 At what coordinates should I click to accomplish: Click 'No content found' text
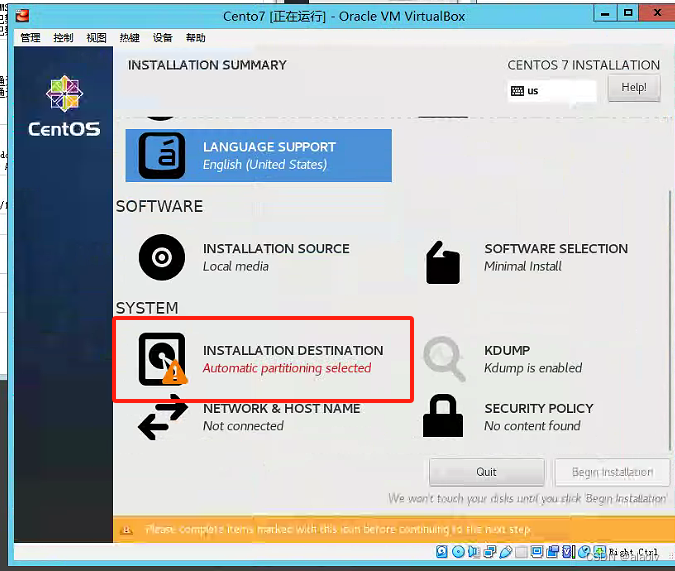pyautogui.click(x=532, y=426)
